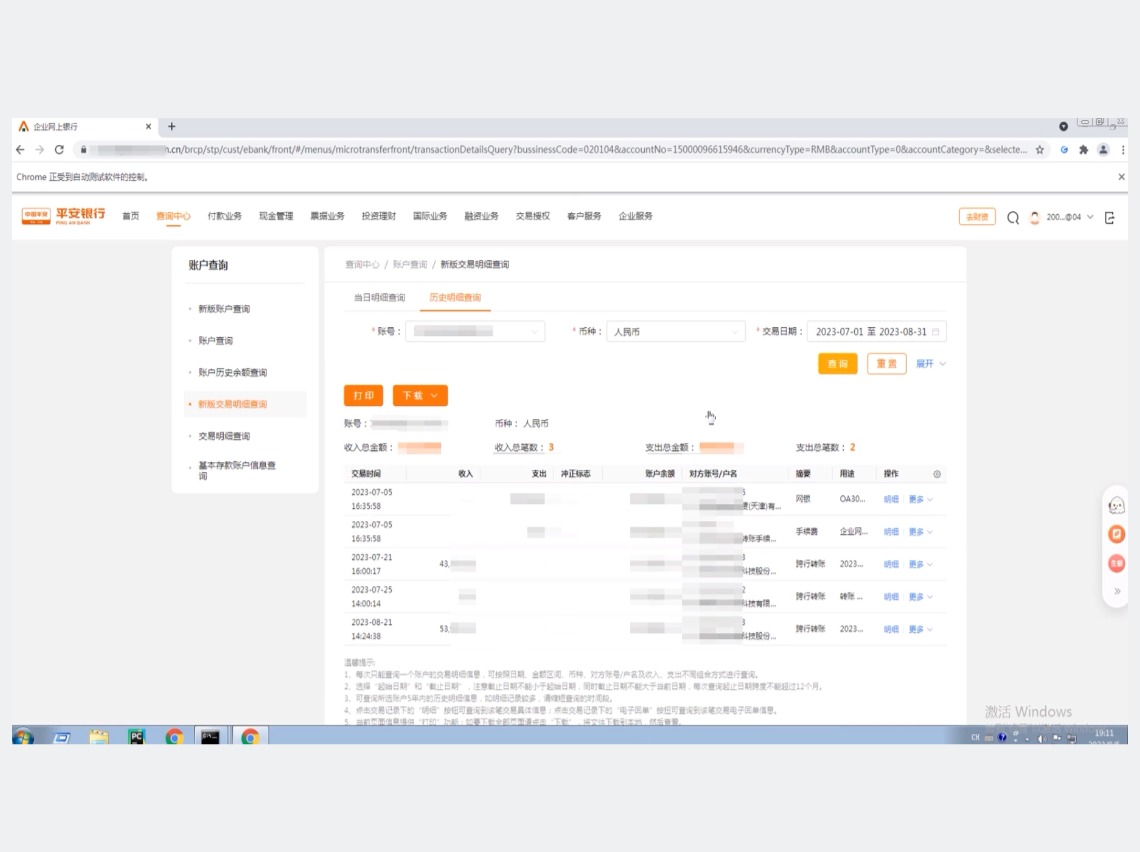Click the search magnifier icon in header
The width and height of the screenshot is (1140, 852).
1013,218
